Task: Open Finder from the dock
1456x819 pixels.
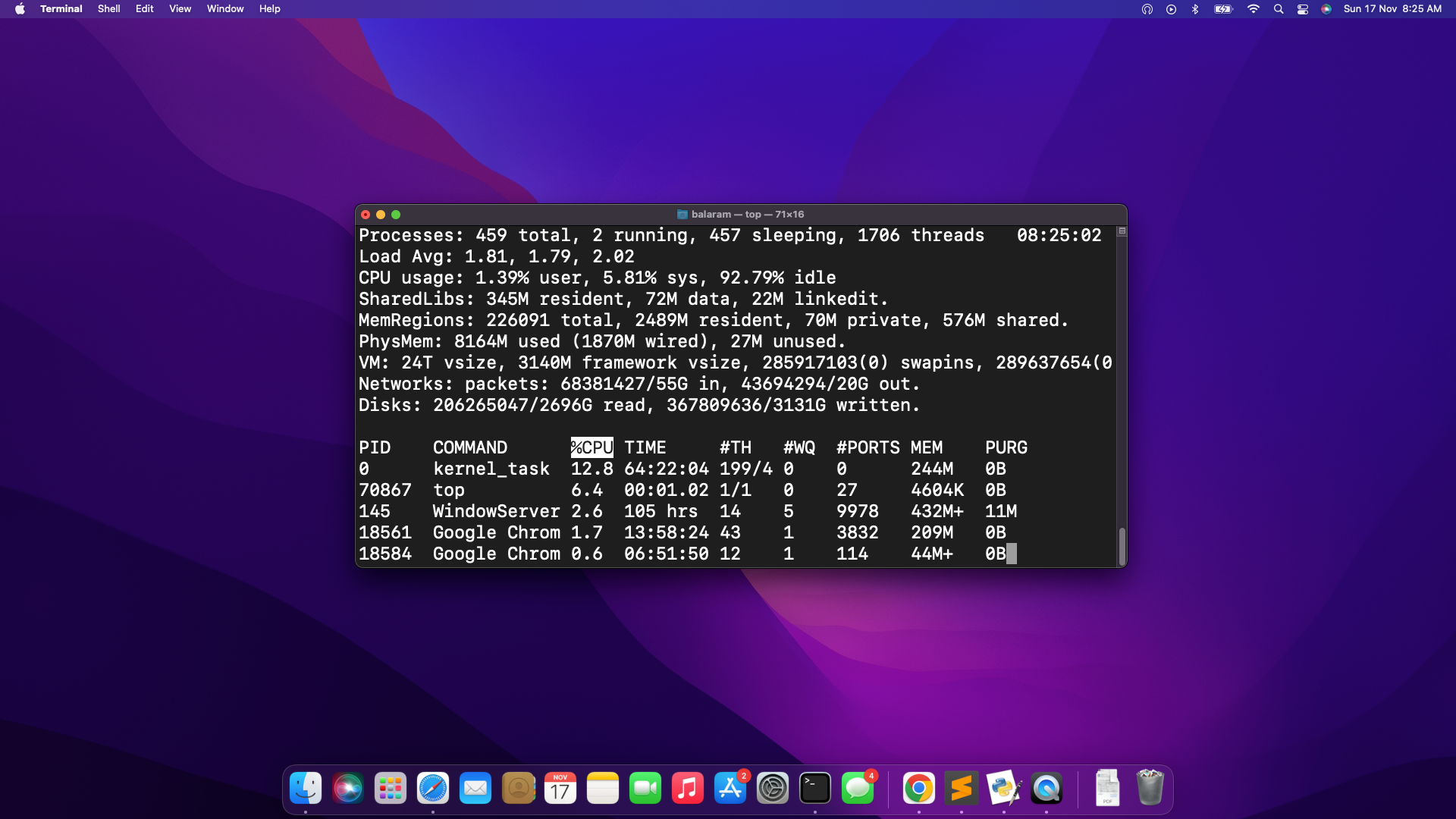Action: click(x=306, y=789)
